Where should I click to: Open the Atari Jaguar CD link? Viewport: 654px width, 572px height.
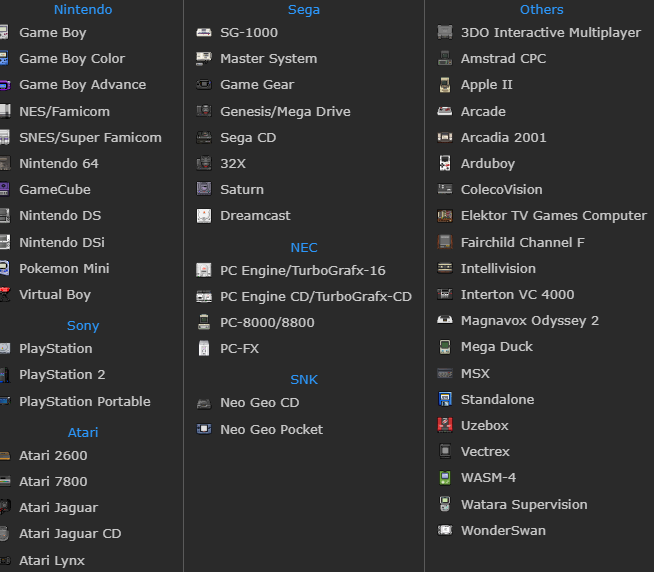point(70,534)
